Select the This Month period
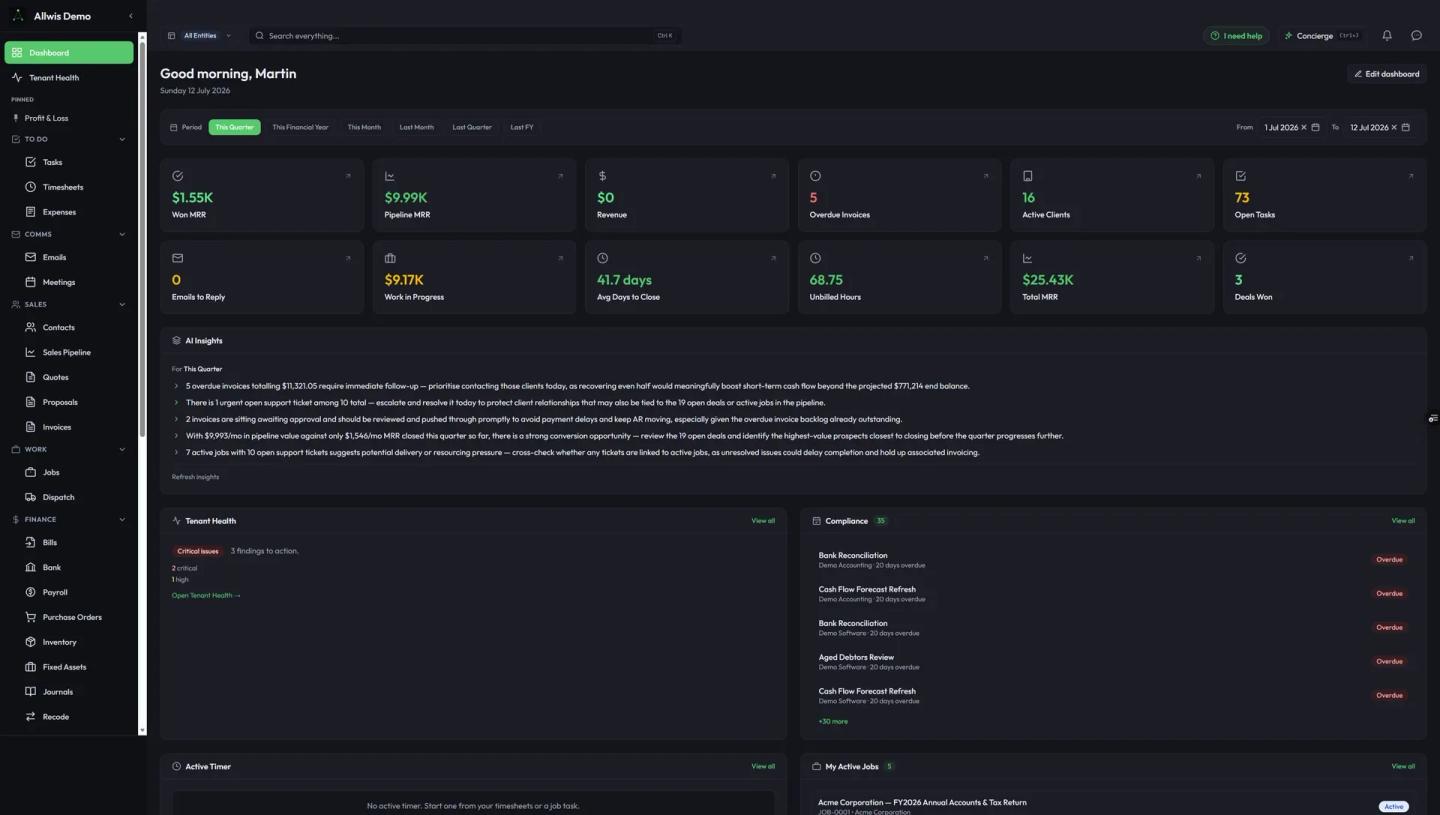The height and width of the screenshot is (815, 1440). (x=364, y=127)
